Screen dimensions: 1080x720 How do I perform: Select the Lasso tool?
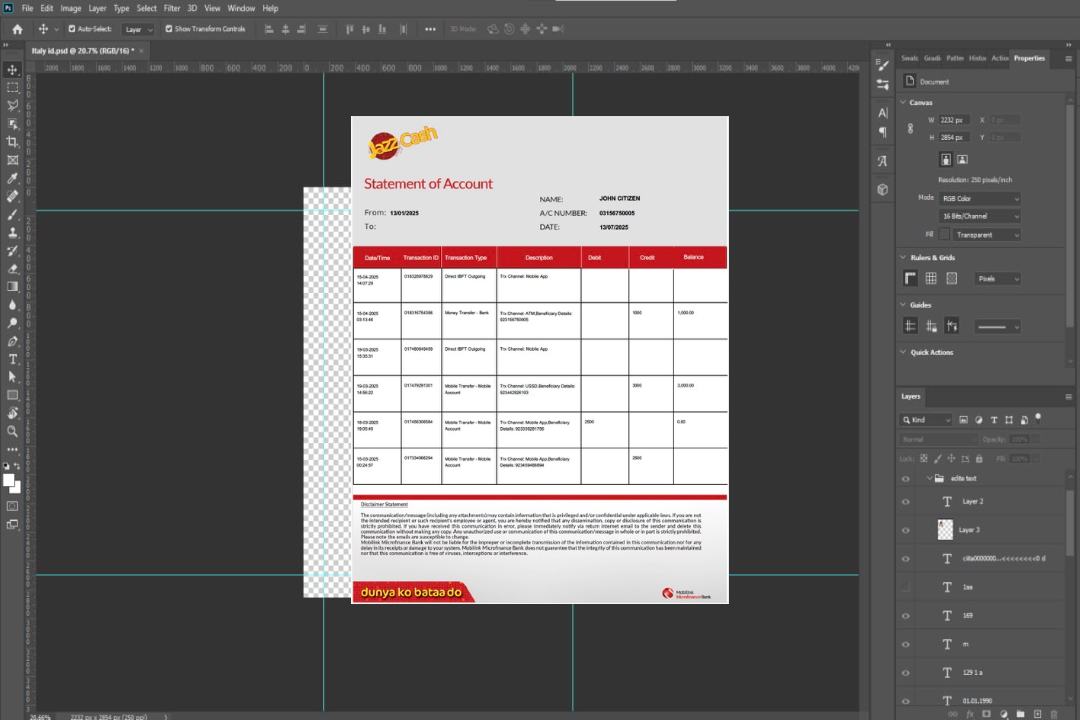click(x=12, y=105)
